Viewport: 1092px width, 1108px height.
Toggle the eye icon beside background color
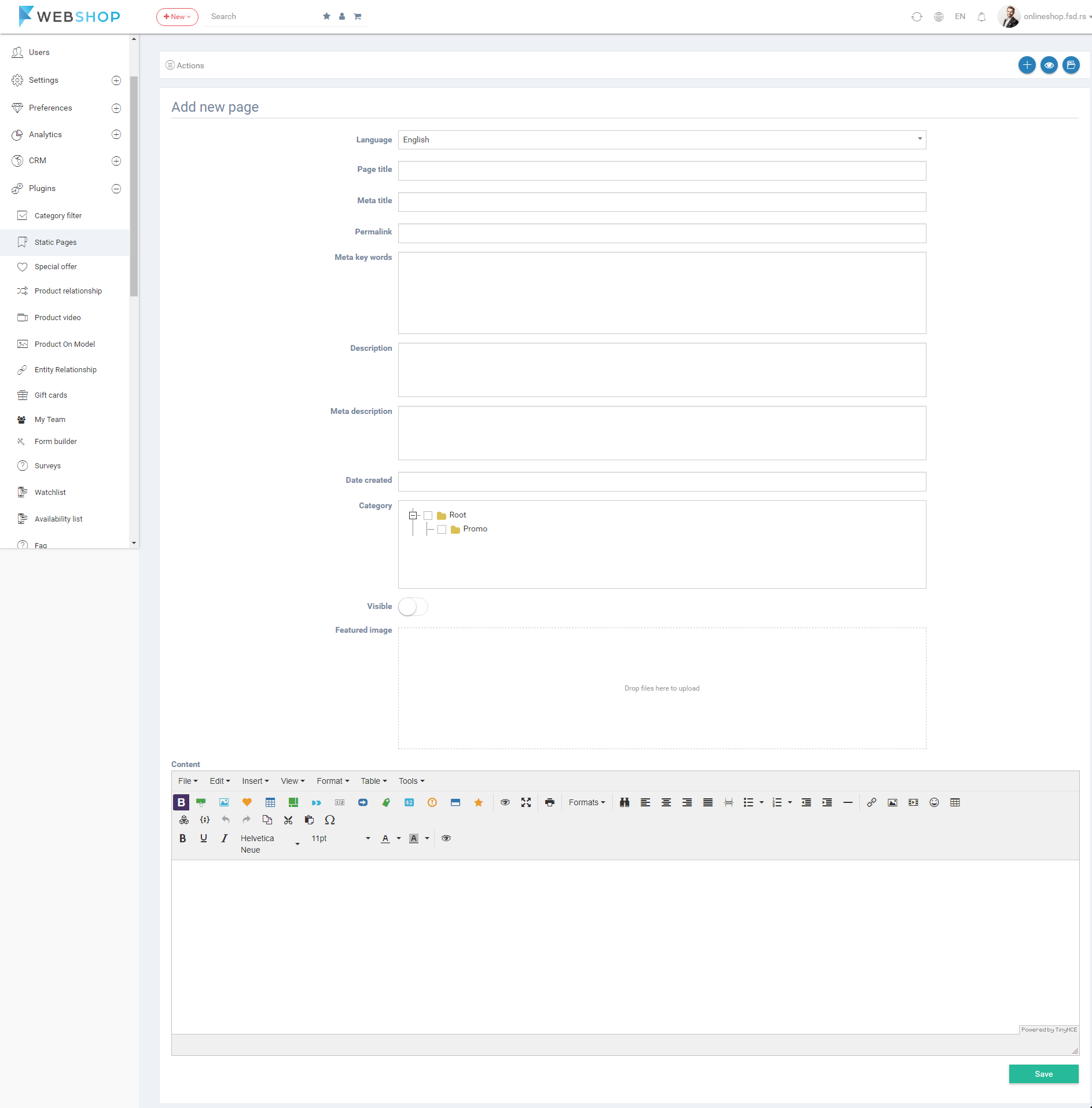click(446, 838)
